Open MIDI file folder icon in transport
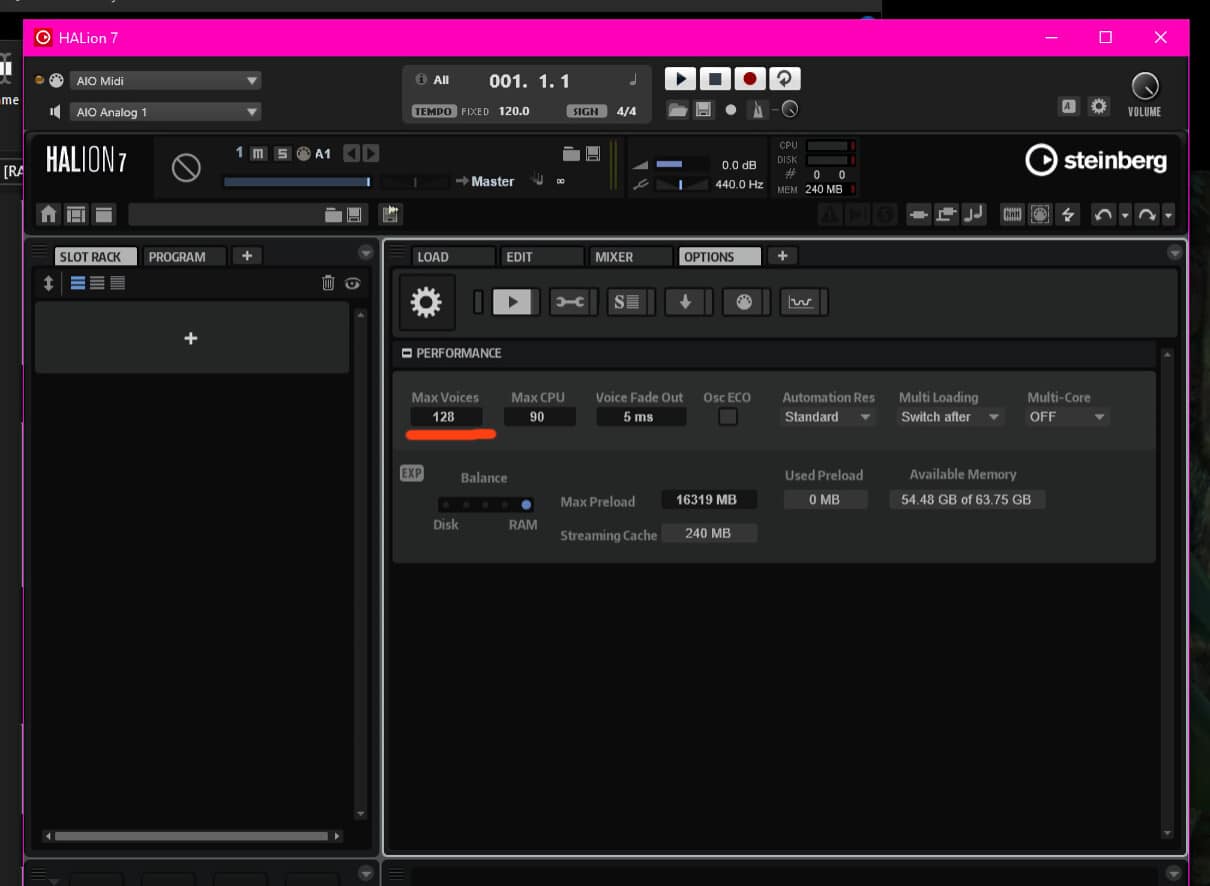Image resolution: width=1210 pixels, height=886 pixels. pyautogui.click(x=678, y=110)
